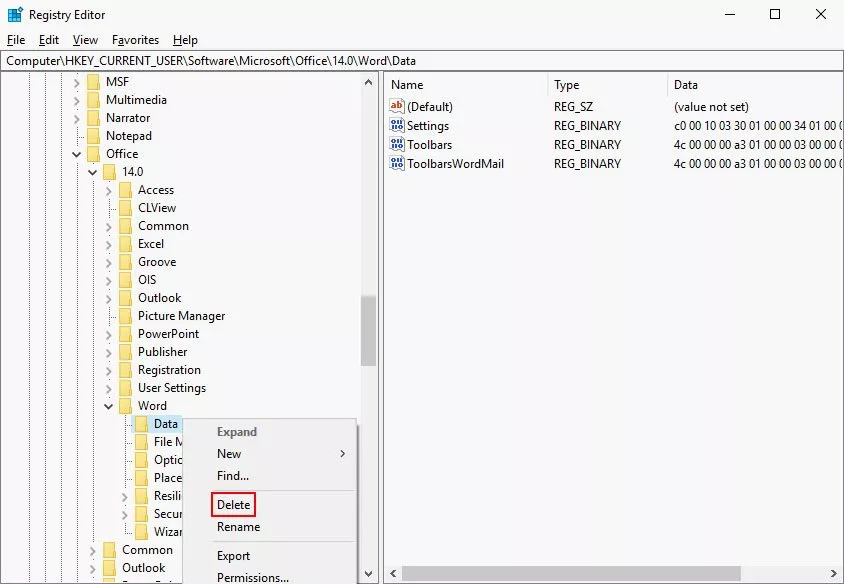The width and height of the screenshot is (844, 584).
Task: Click the Narrator folder icon
Action: [x=94, y=118]
